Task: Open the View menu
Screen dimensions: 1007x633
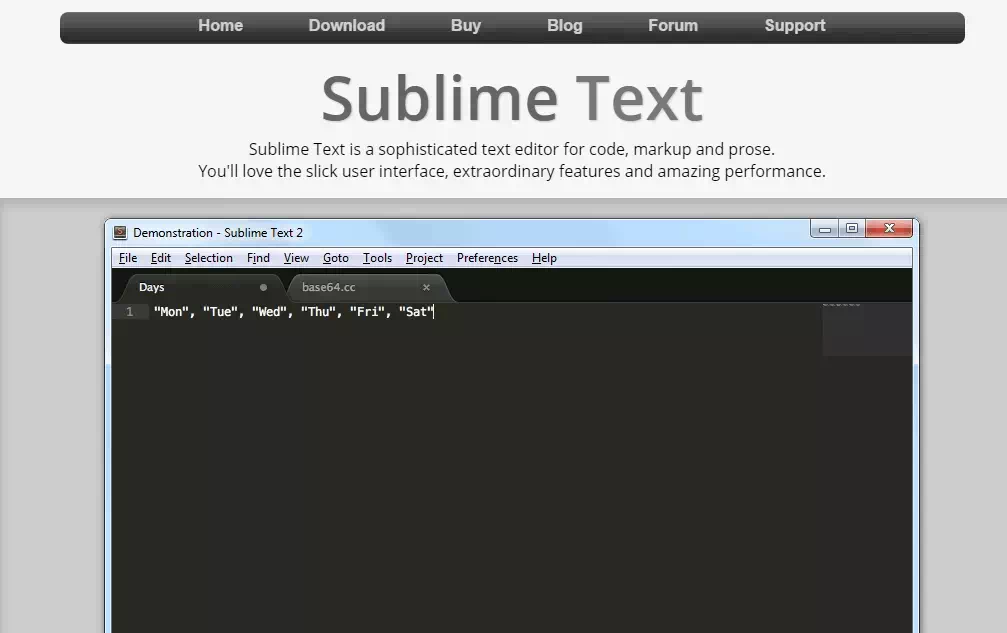Action: [296, 258]
